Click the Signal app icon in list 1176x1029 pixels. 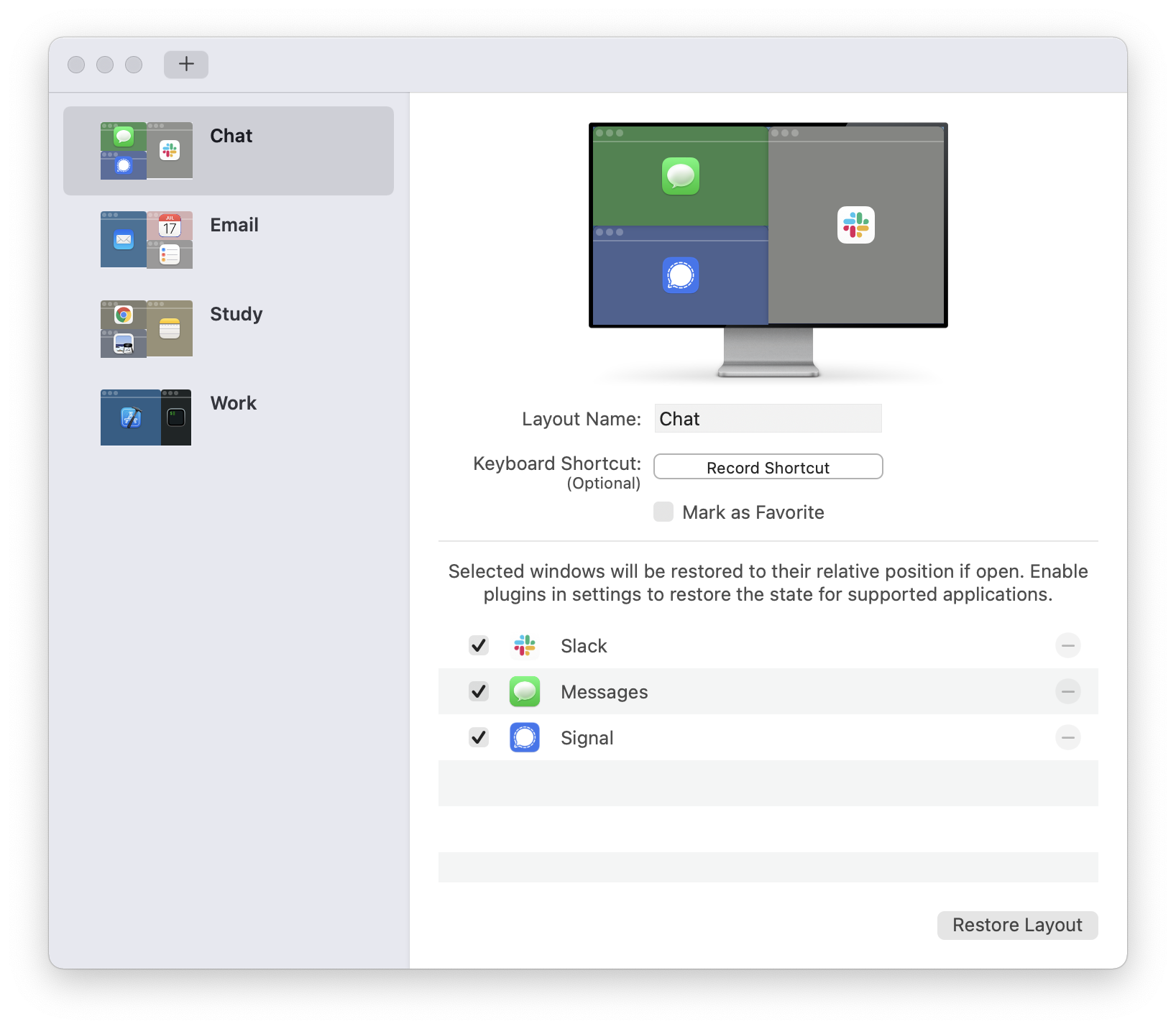[525, 737]
